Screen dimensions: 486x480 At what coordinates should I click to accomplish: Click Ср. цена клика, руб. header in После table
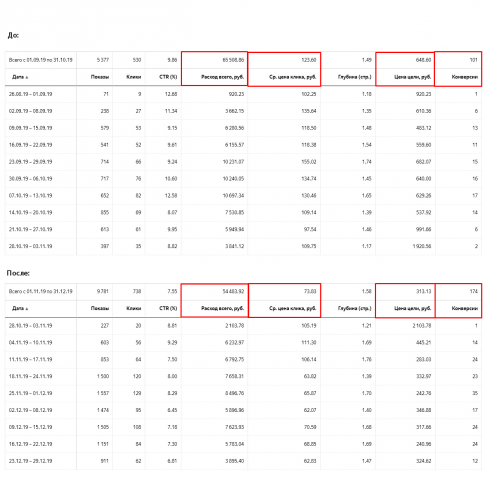click(x=293, y=308)
